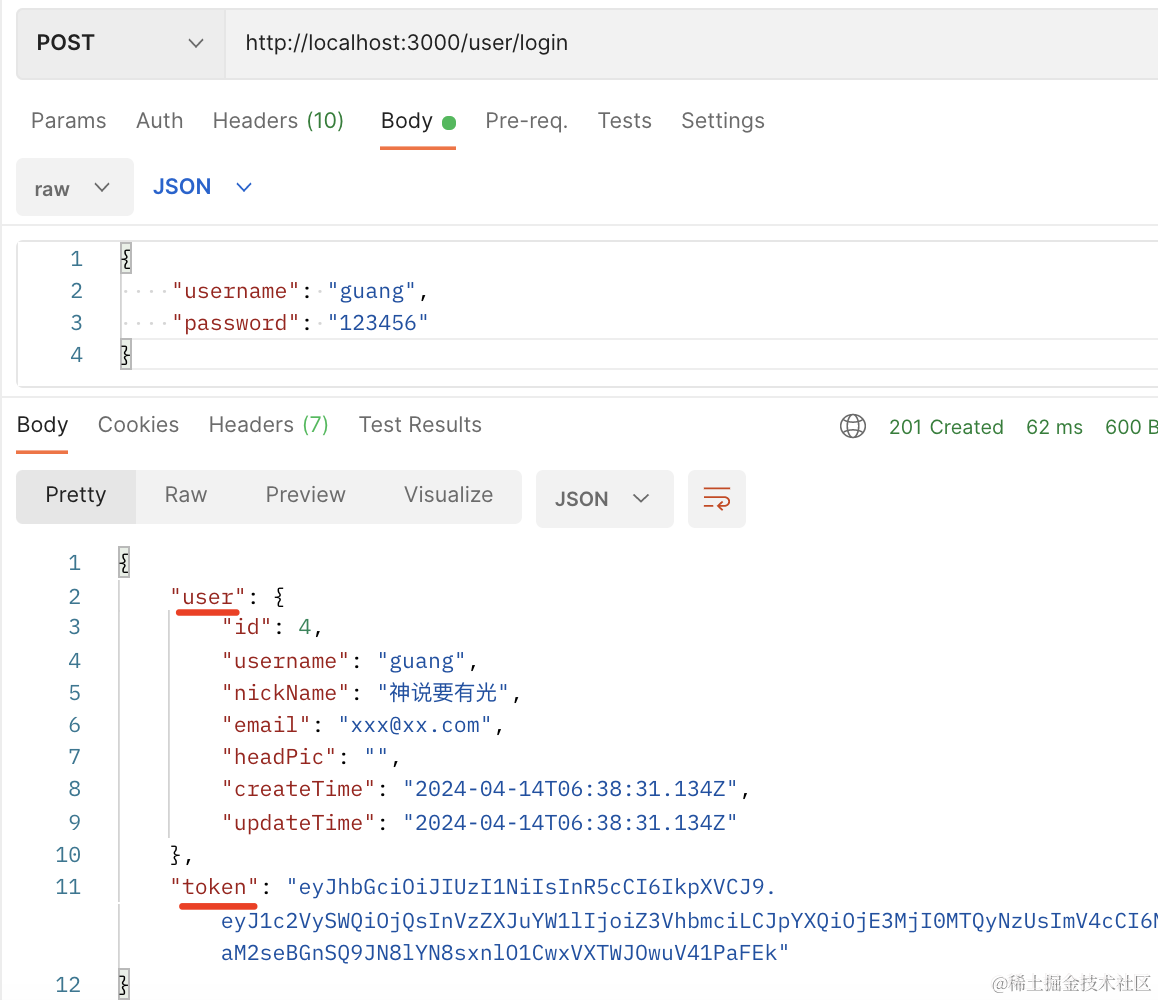Switch response view to Raw
The image size is (1158, 1000).
click(x=186, y=495)
